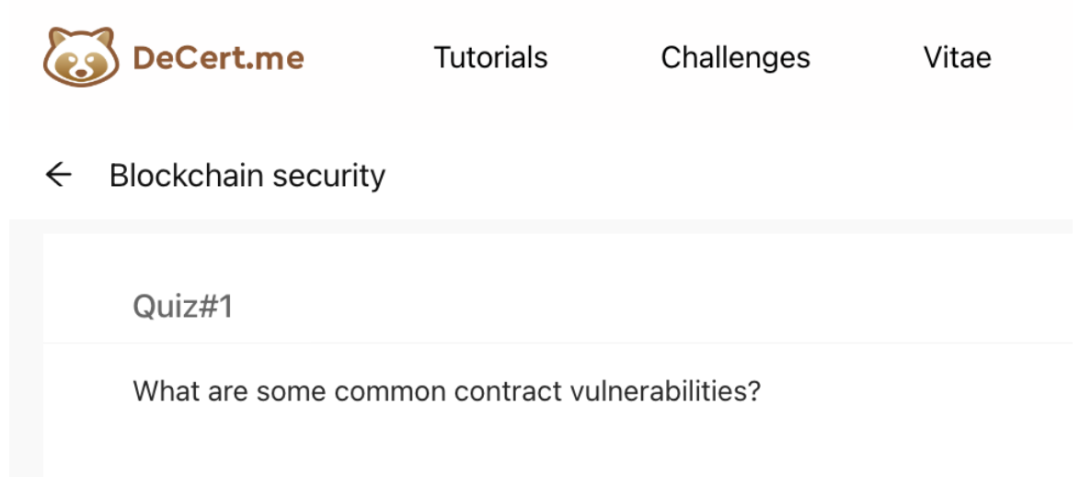Click the word 'security' in the title
1080x477 pixels.
[x=329, y=176]
